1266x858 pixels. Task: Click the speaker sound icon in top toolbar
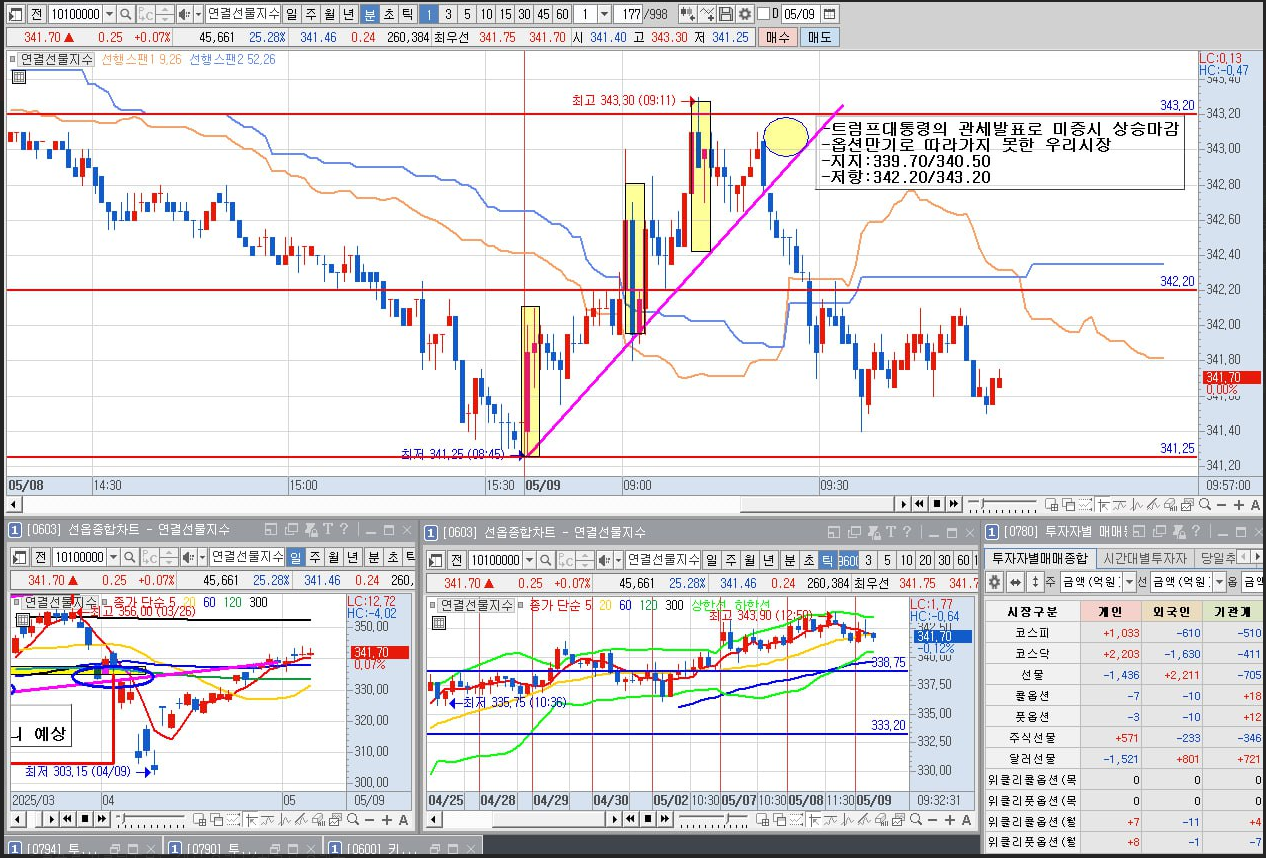(183, 14)
